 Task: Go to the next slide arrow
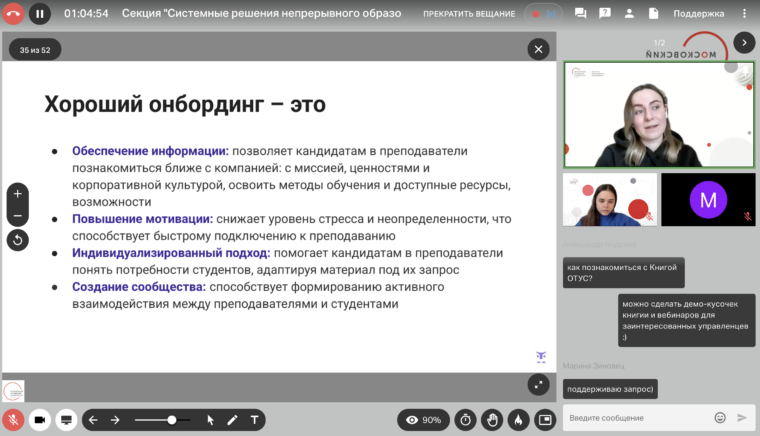[x=115, y=420]
